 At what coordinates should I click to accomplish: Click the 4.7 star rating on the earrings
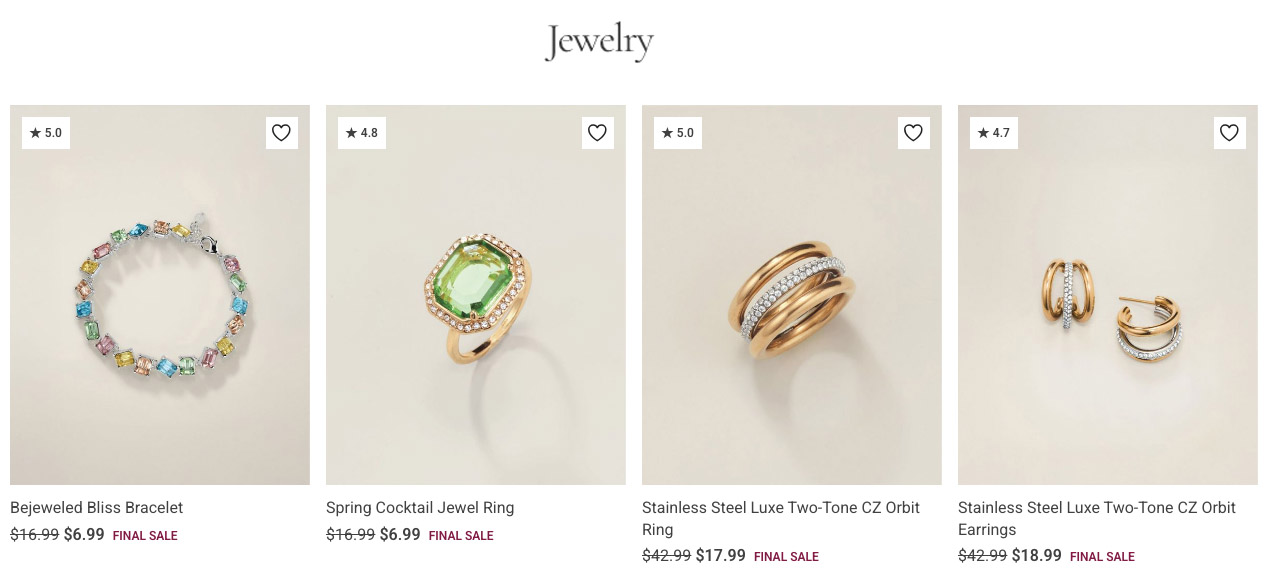pos(993,132)
